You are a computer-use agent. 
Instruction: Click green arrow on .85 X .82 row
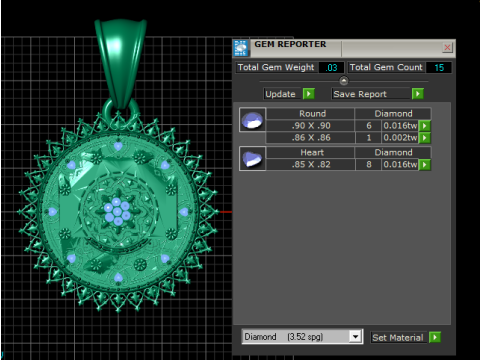coord(425,165)
